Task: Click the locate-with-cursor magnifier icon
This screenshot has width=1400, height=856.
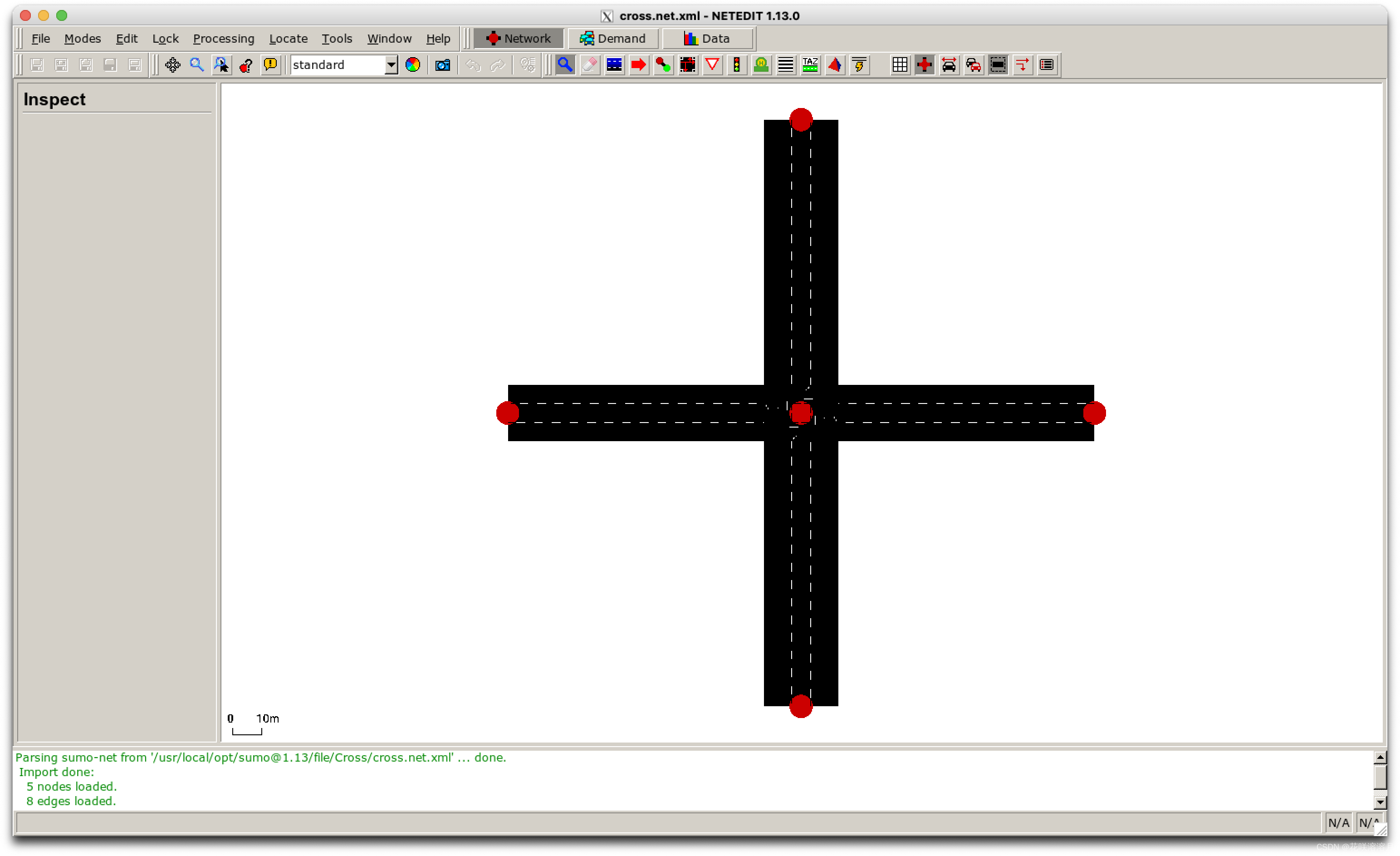Action: pyautogui.click(x=221, y=65)
